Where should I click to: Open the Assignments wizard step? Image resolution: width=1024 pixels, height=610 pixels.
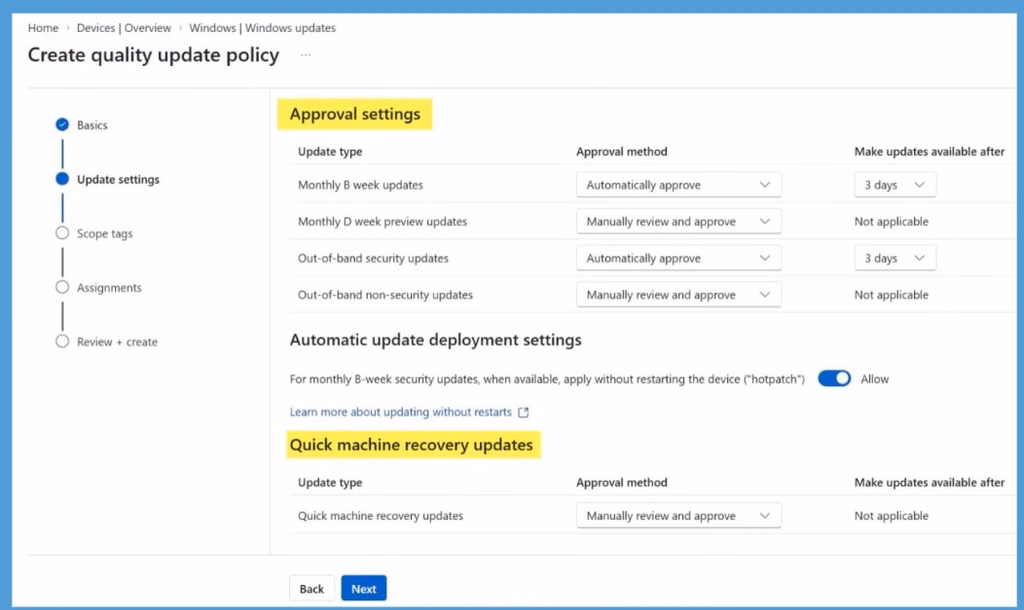click(109, 287)
